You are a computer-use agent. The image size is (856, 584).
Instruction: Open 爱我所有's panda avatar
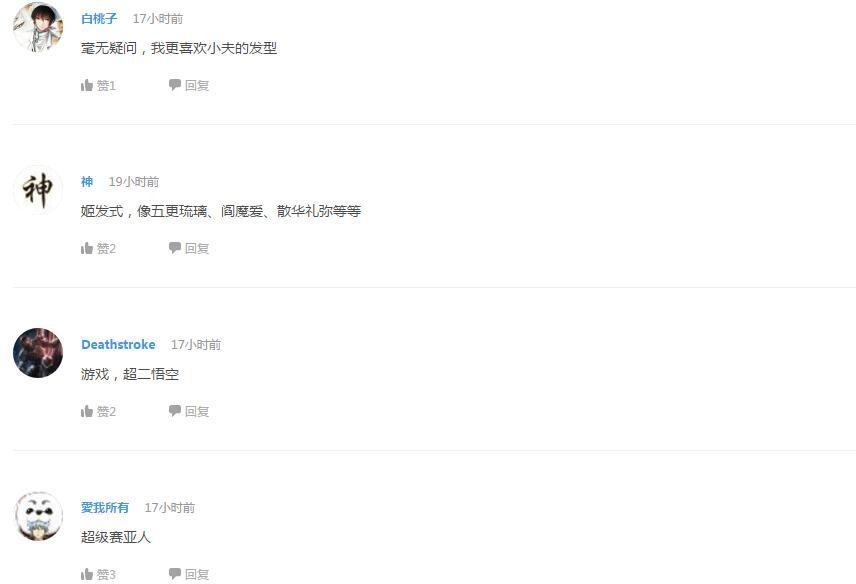click(38, 516)
